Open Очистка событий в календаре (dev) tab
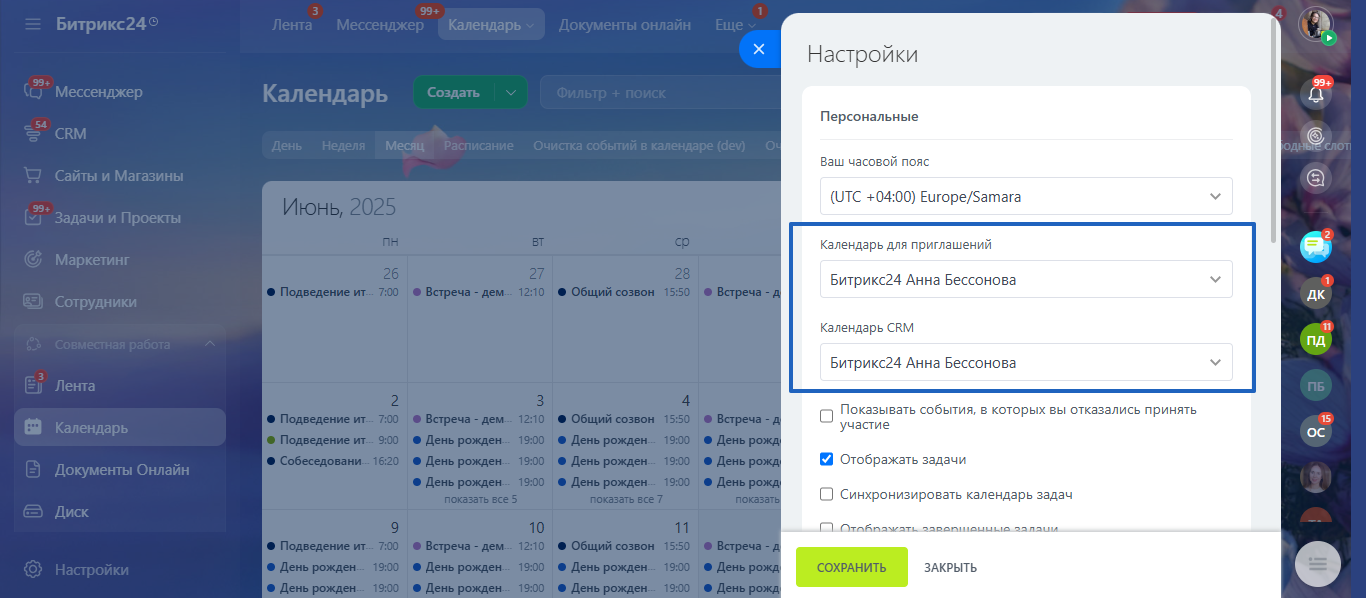Image resolution: width=1366 pixels, height=598 pixels. tap(640, 145)
